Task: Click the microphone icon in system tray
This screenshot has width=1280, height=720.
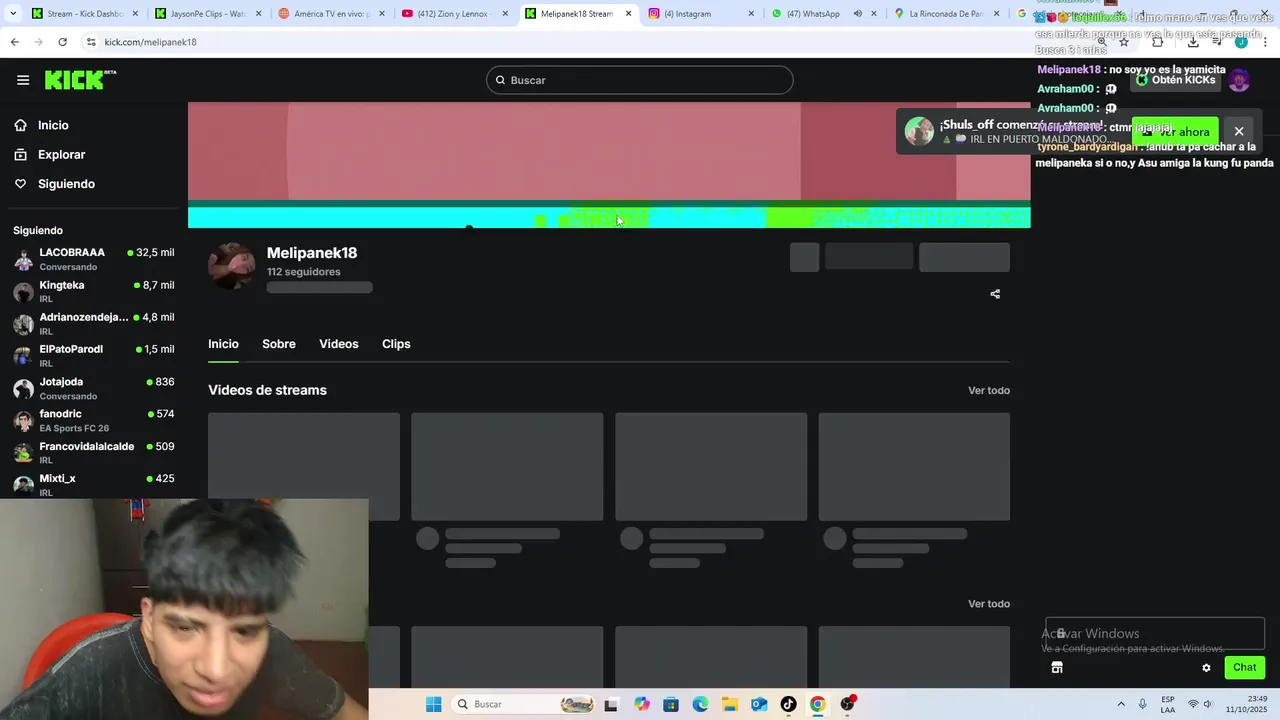Action: click(x=1143, y=704)
